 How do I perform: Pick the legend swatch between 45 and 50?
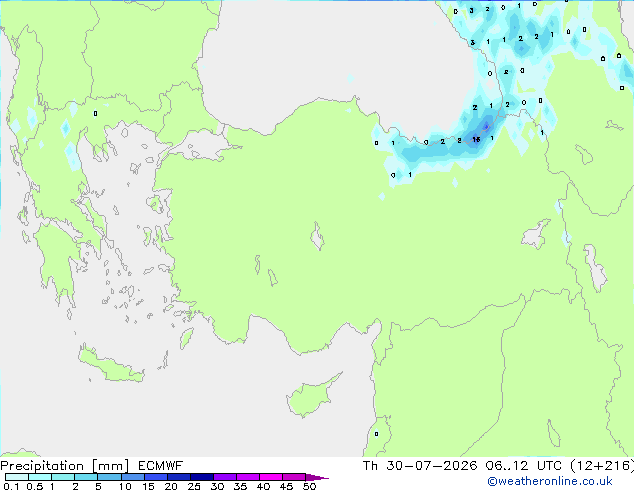point(294,477)
